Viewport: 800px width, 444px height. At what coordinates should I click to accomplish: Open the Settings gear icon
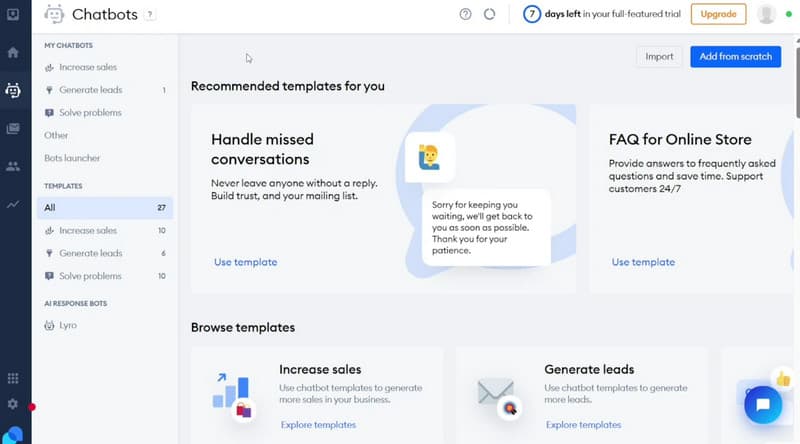click(x=13, y=404)
